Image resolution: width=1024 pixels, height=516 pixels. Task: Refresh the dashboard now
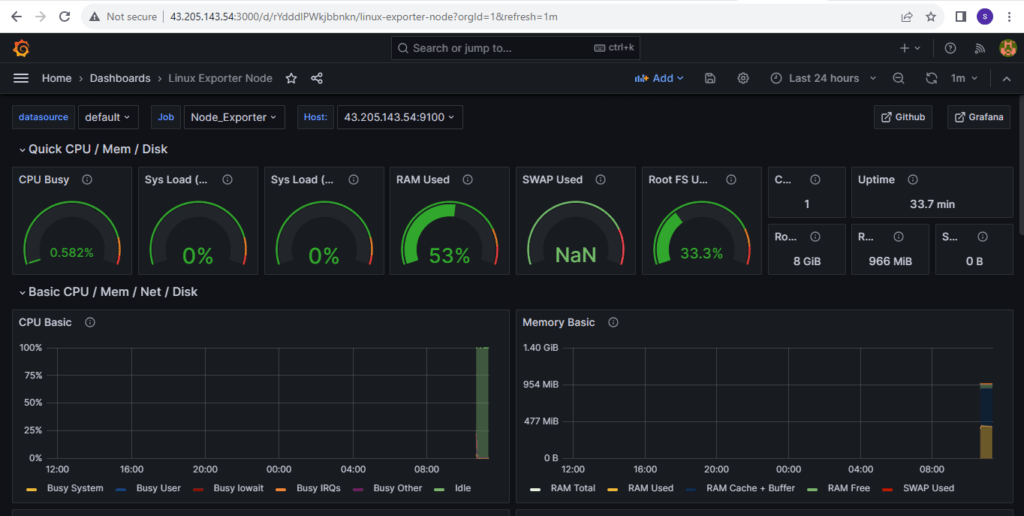(x=932, y=78)
